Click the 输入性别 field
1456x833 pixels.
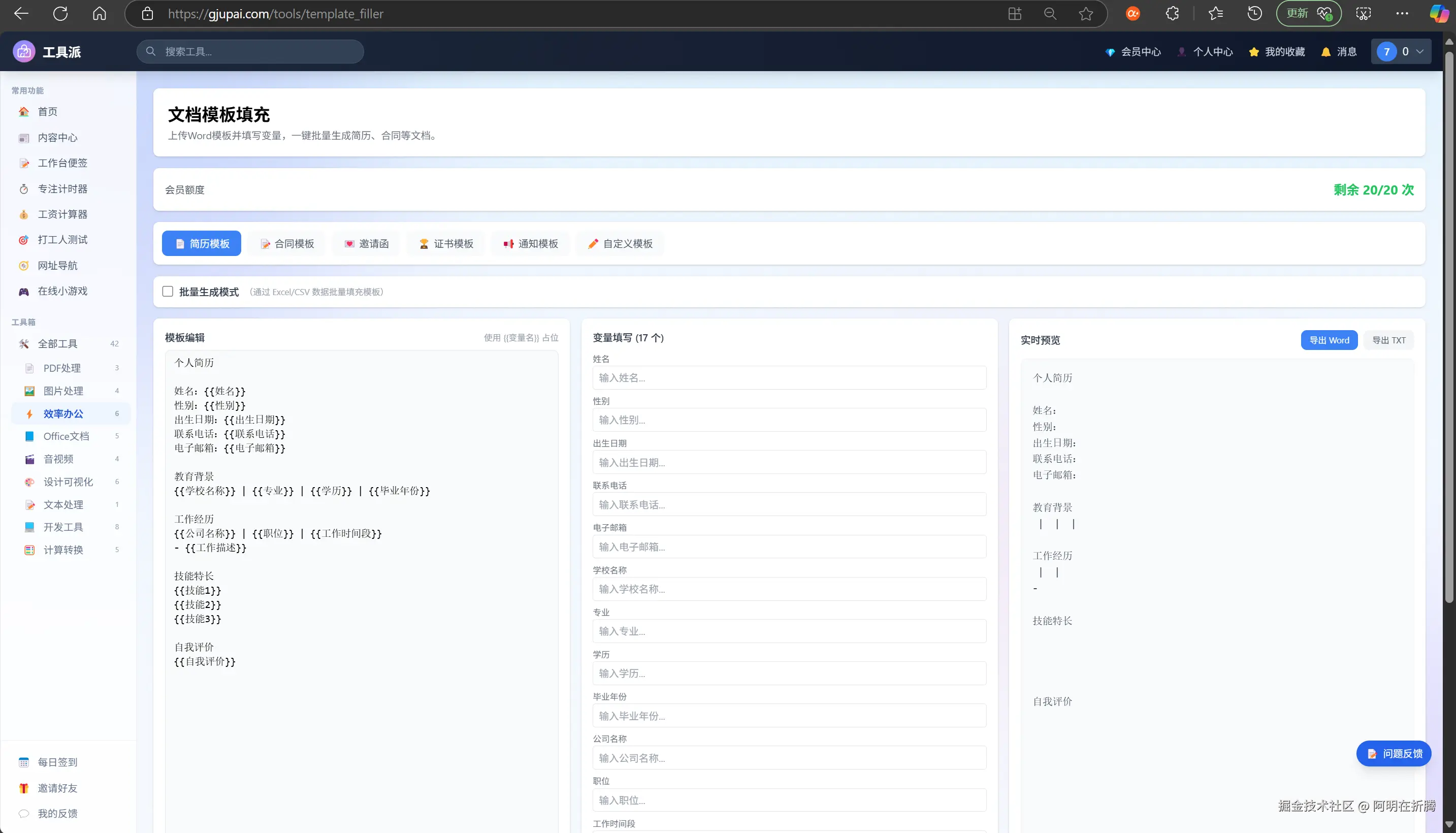point(789,420)
